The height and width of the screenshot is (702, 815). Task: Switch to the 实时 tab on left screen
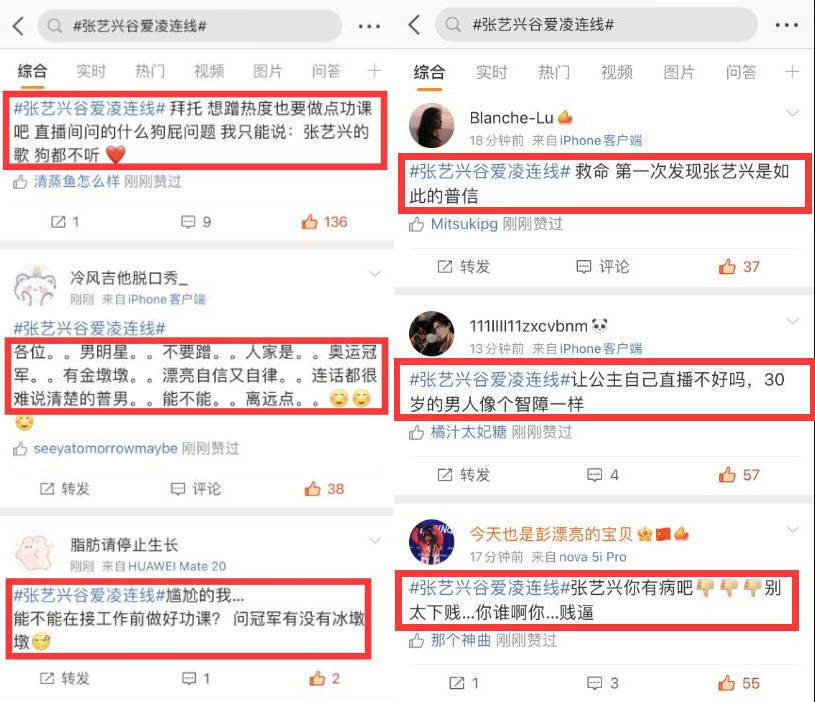[x=91, y=71]
